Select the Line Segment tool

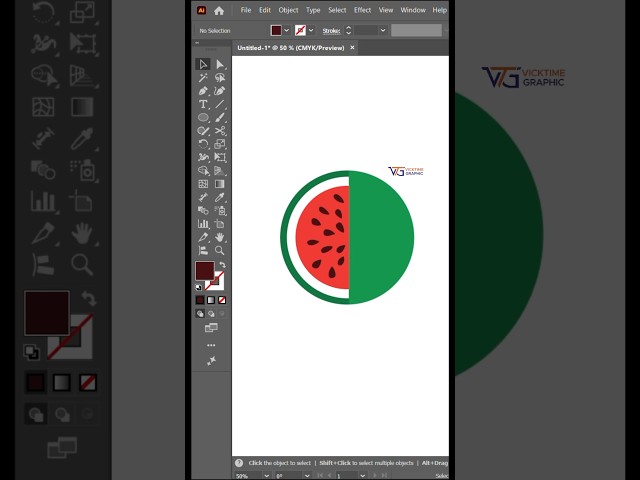[220, 104]
